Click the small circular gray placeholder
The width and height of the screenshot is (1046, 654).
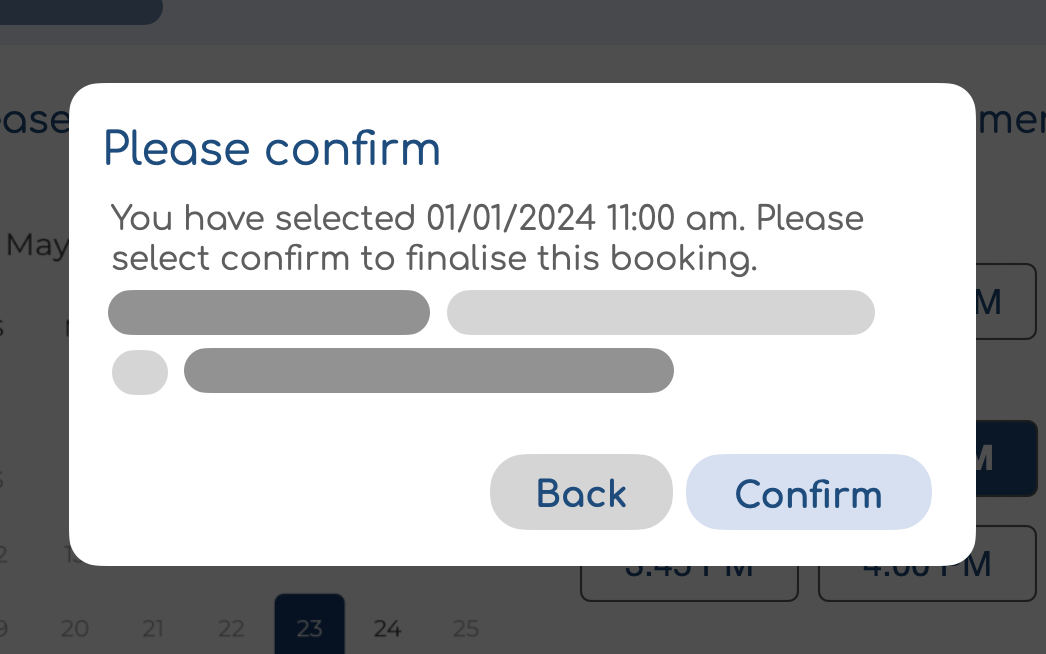click(x=139, y=371)
